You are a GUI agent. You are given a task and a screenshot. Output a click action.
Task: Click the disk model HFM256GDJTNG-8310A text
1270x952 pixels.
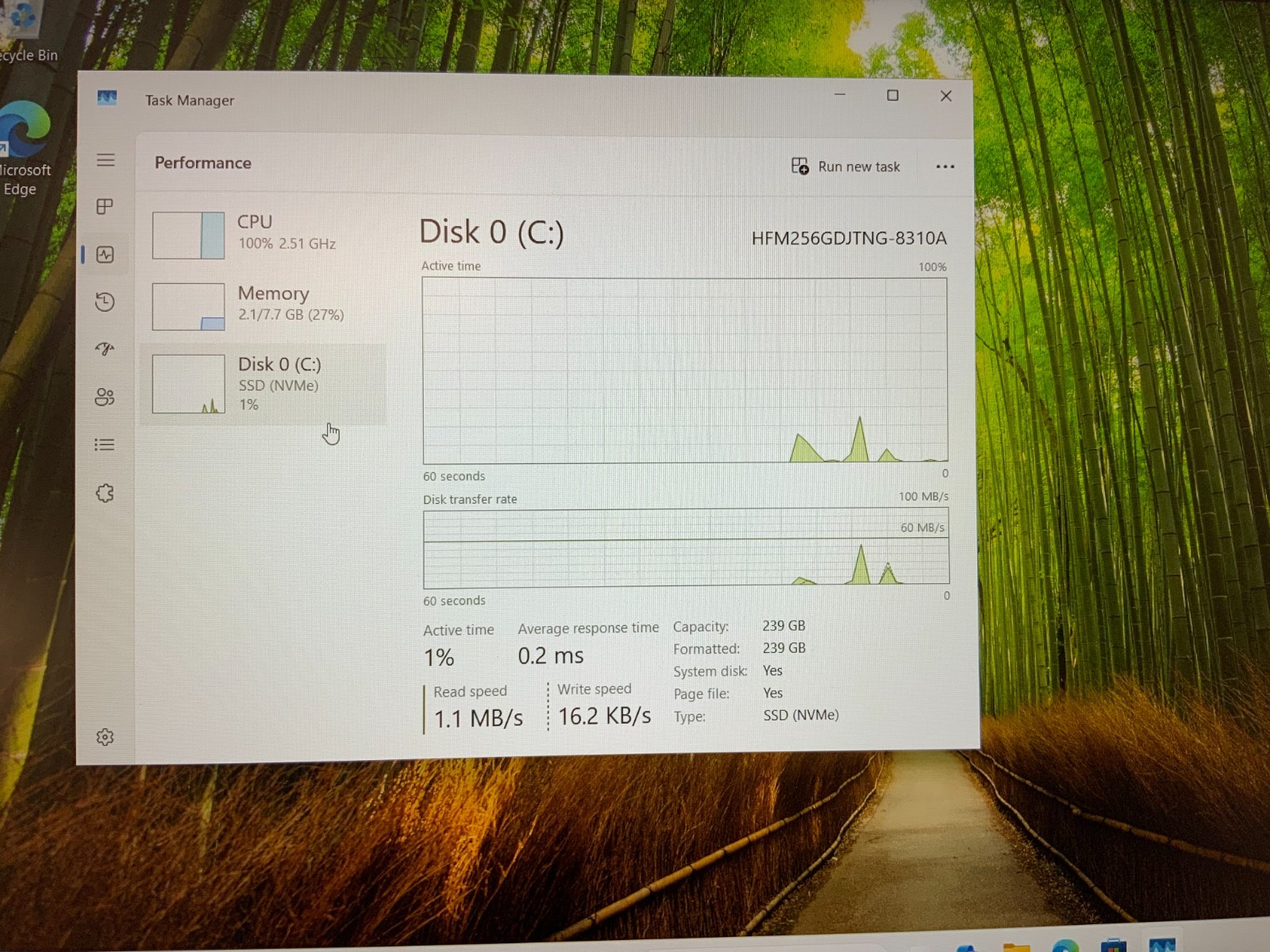pyautogui.click(x=849, y=238)
